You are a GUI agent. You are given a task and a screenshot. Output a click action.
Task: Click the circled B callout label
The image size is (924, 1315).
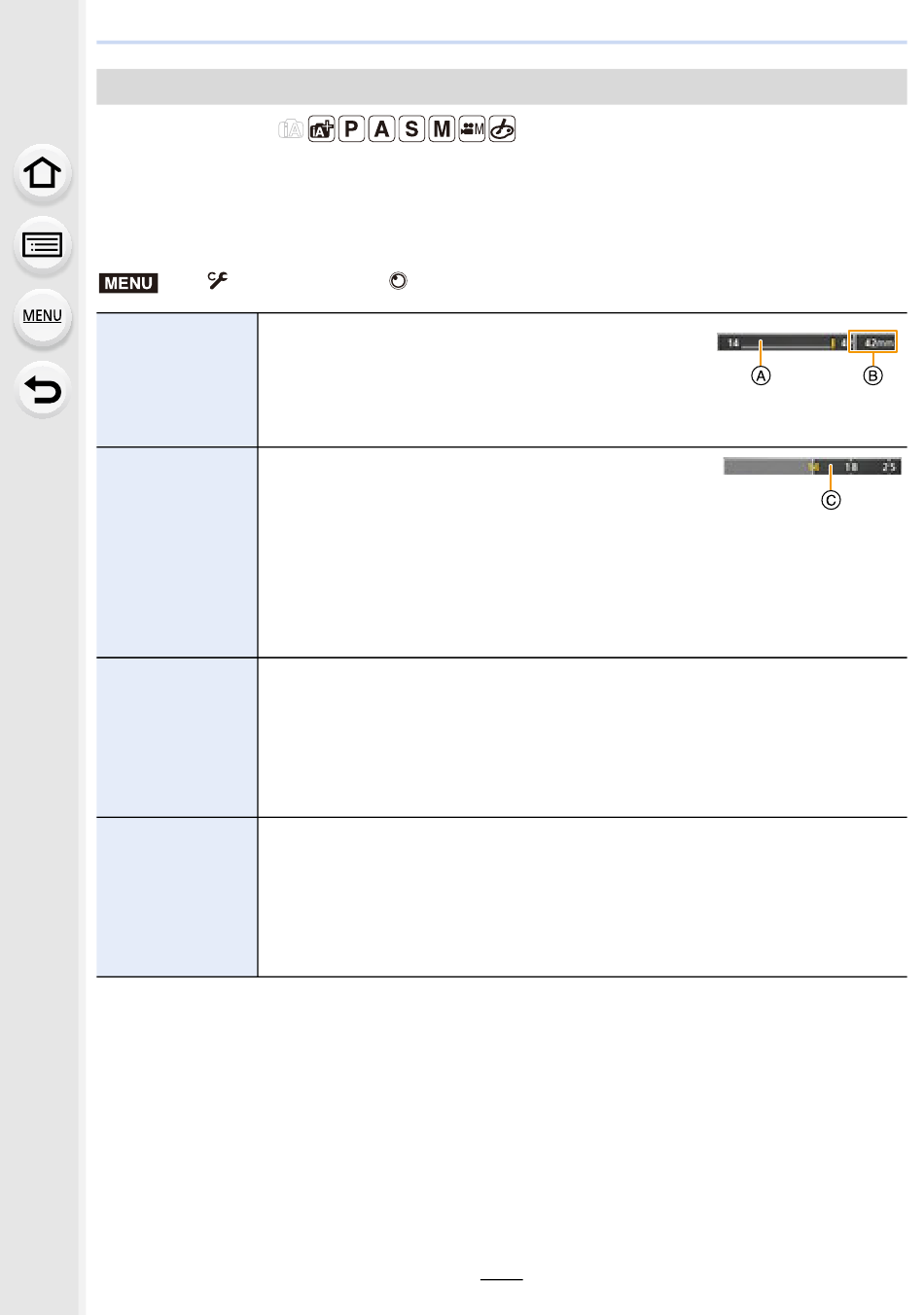[873, 375]
